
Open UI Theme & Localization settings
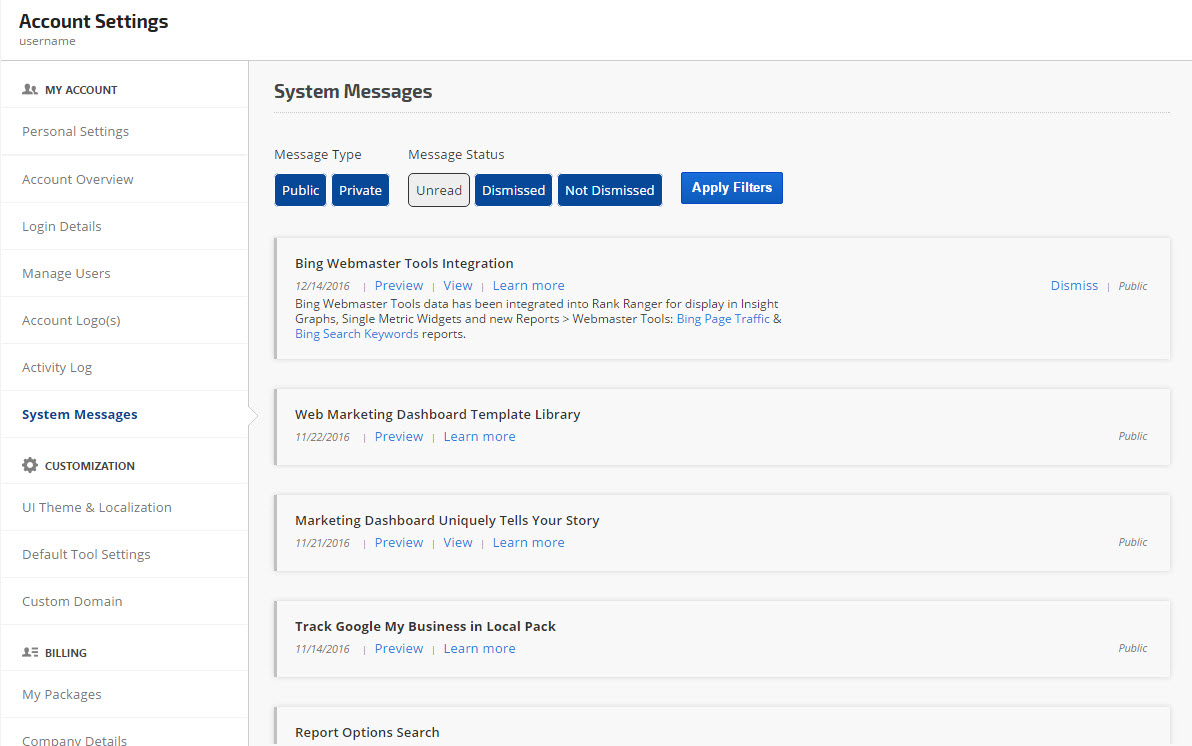97,508
